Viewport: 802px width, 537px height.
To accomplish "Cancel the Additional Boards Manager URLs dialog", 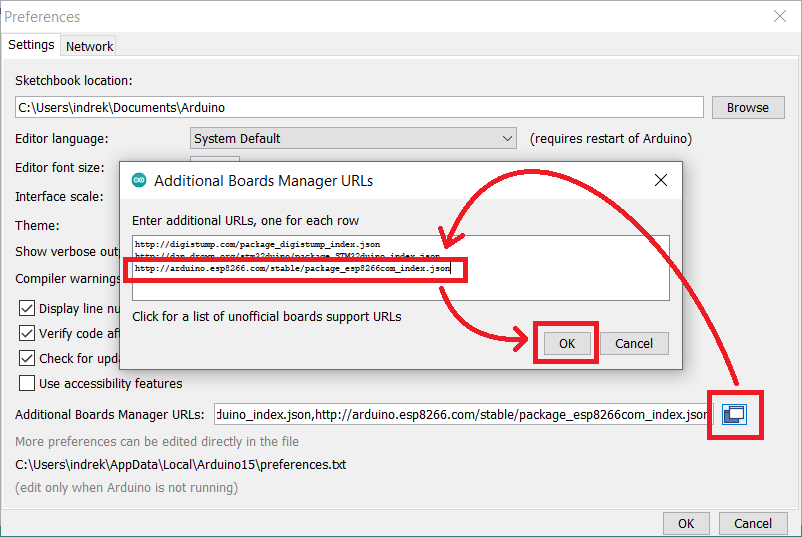I will (x=634, y=343).
